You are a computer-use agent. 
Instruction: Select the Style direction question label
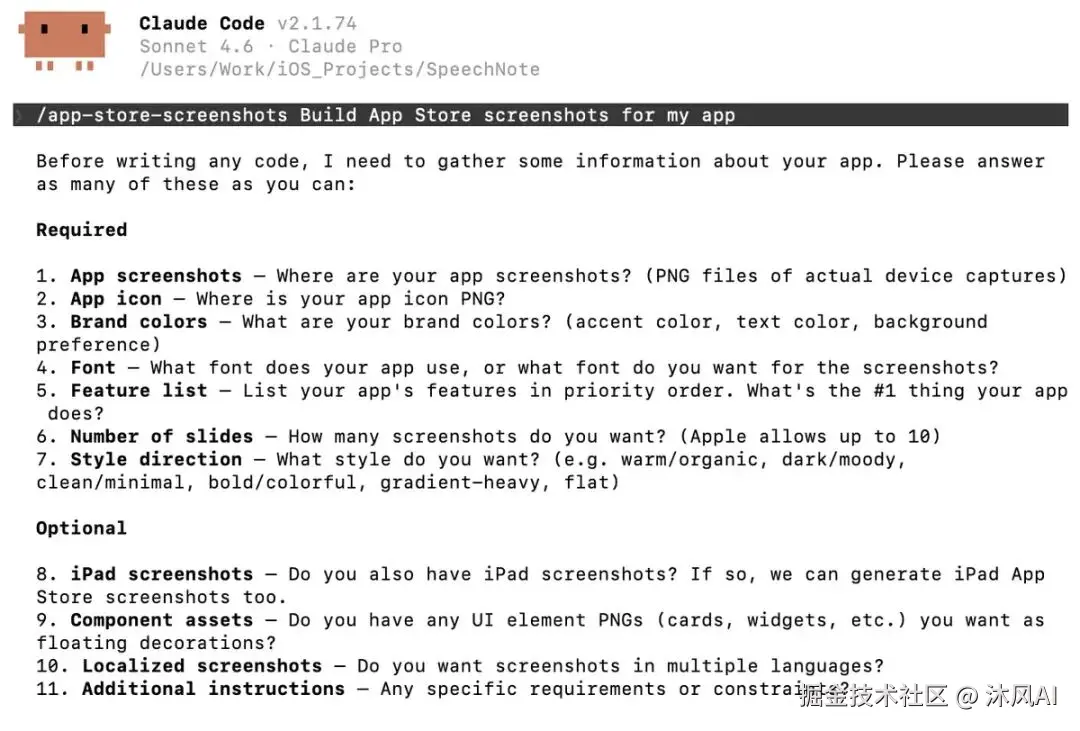[155, 460]
